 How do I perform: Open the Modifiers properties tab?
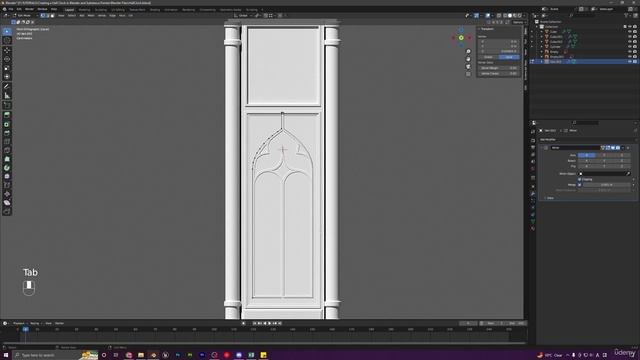(533, 193)
